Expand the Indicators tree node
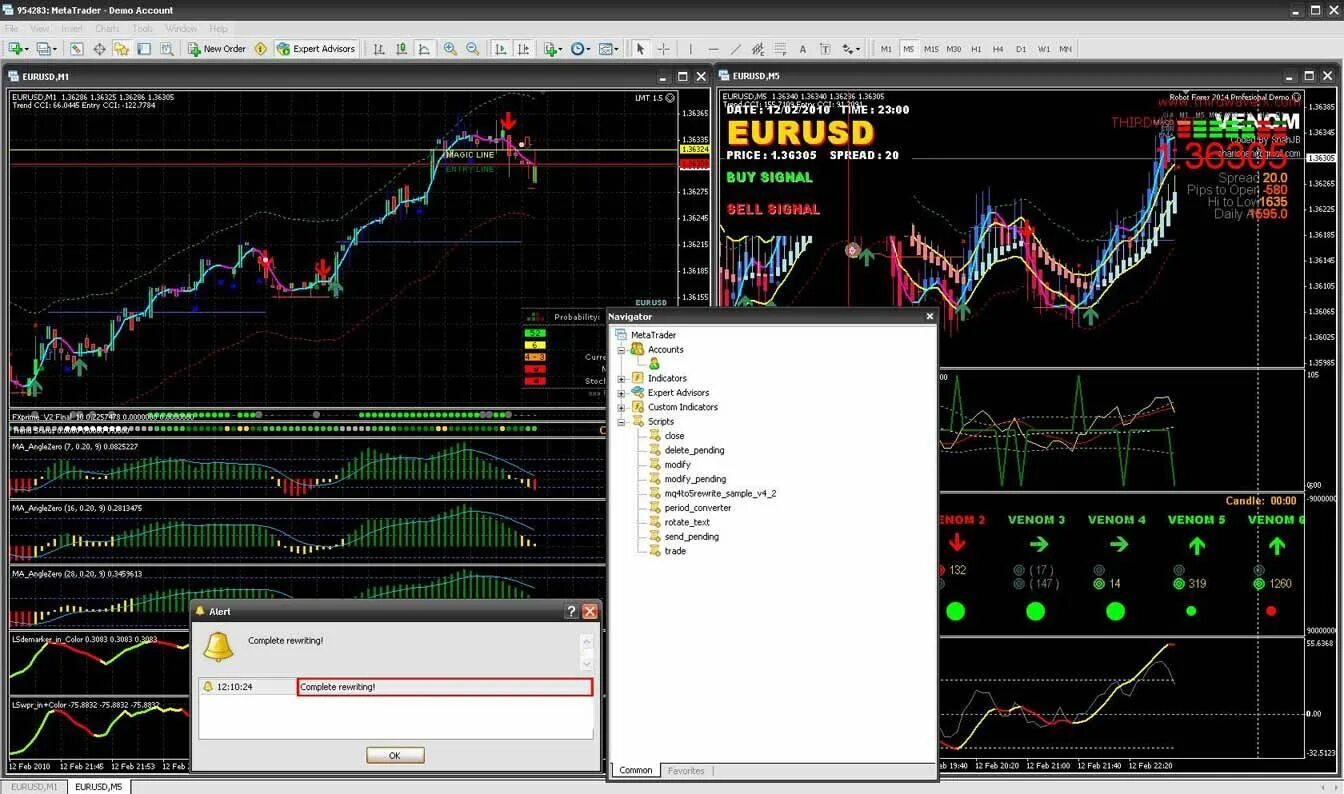 621,379
